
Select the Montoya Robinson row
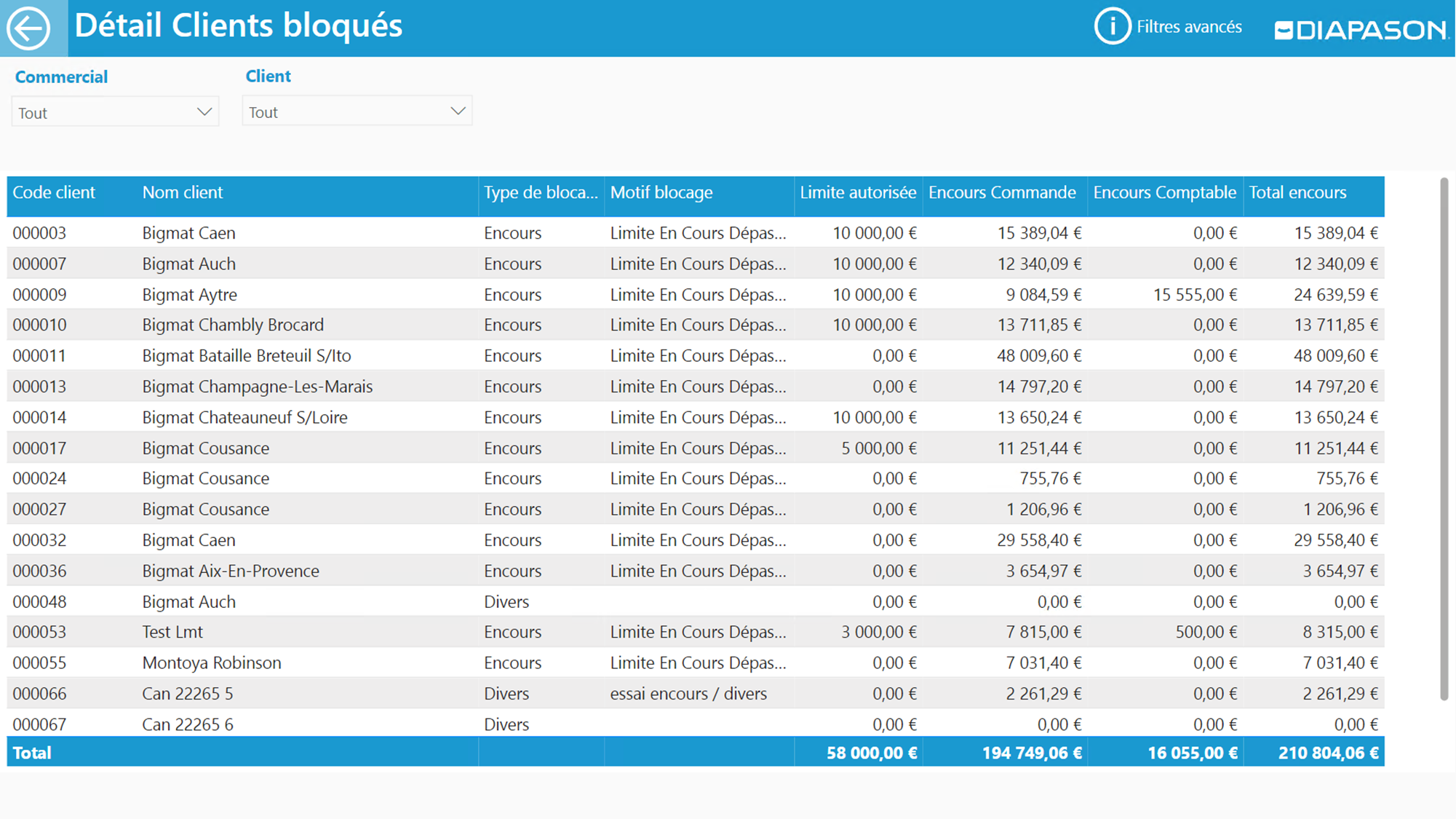[212, 663]
